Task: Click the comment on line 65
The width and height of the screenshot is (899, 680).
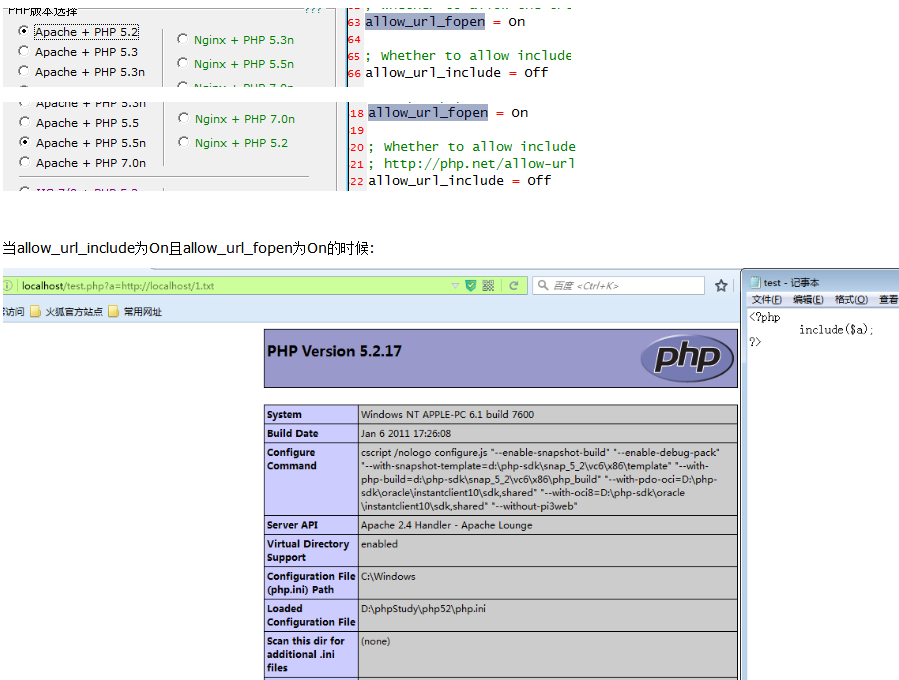Action: [468, 56]
